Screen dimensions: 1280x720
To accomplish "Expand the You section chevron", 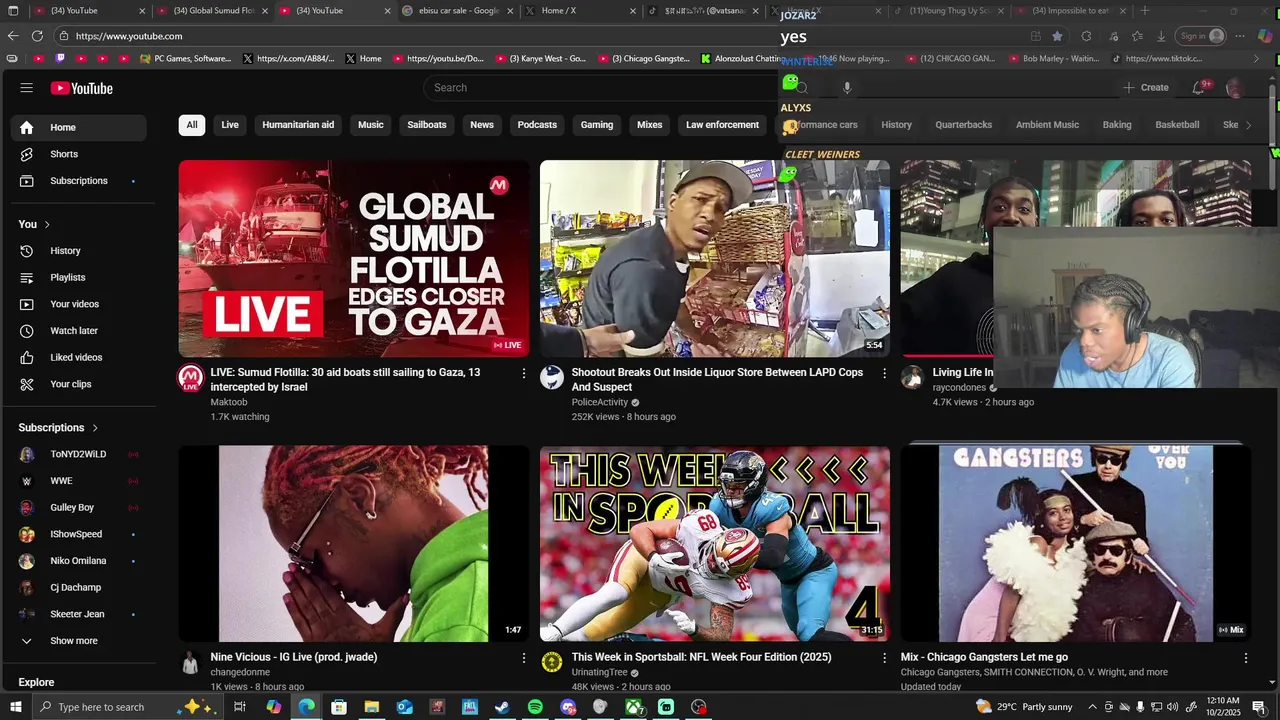I will pos(46,224).
